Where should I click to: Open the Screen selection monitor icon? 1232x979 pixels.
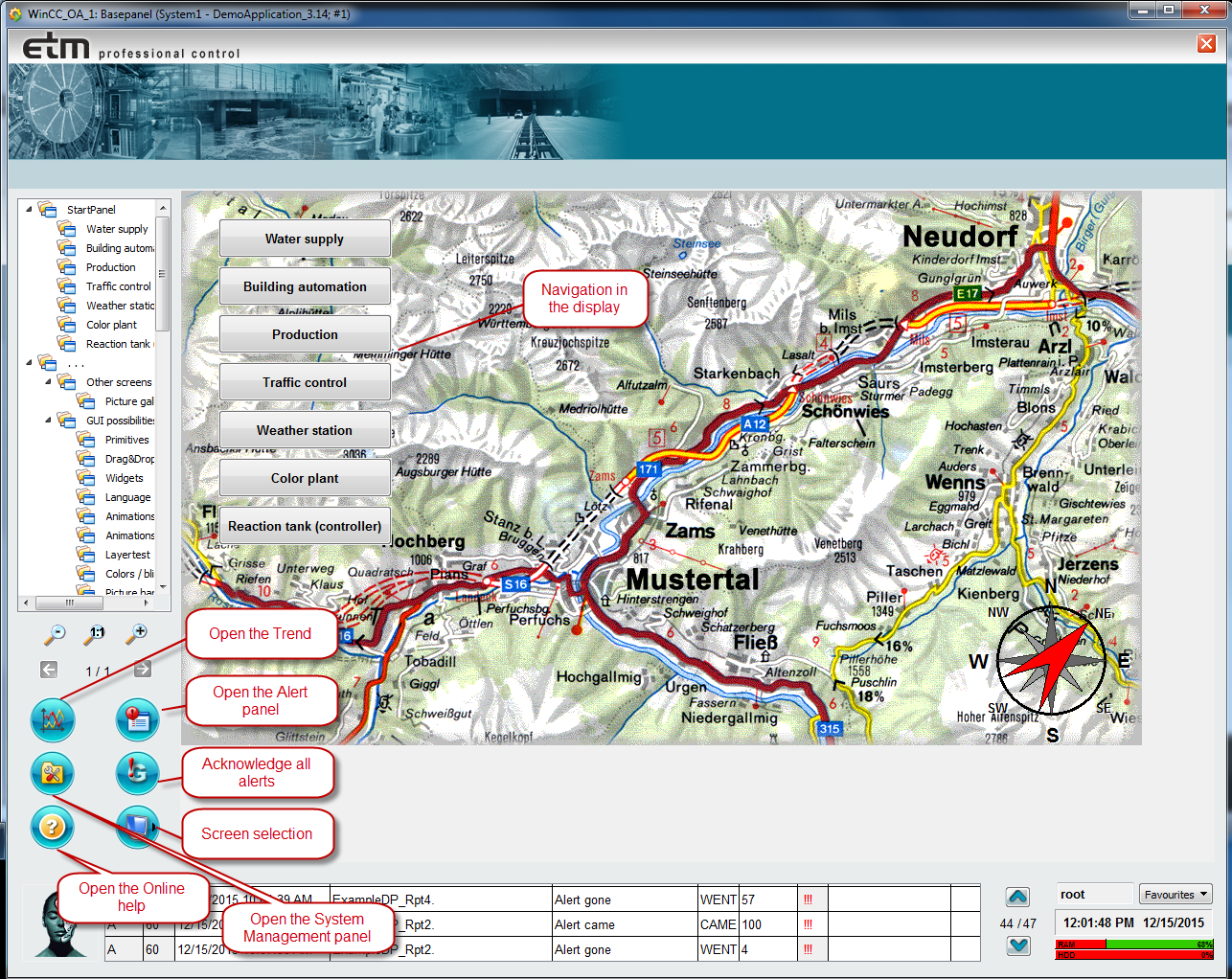point(137,827)
